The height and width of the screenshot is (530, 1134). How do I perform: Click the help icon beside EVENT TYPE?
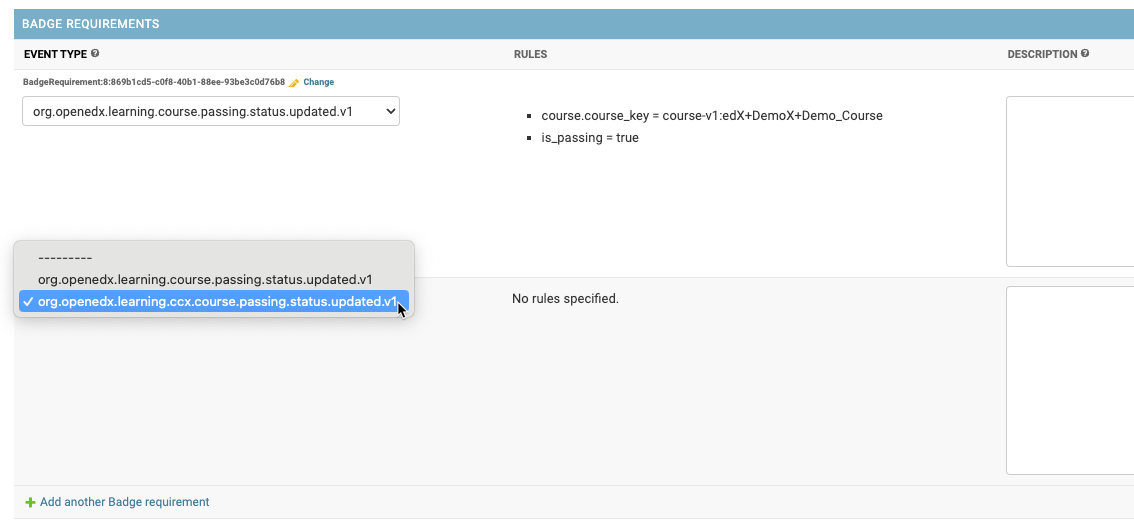[x=95, y=54]
